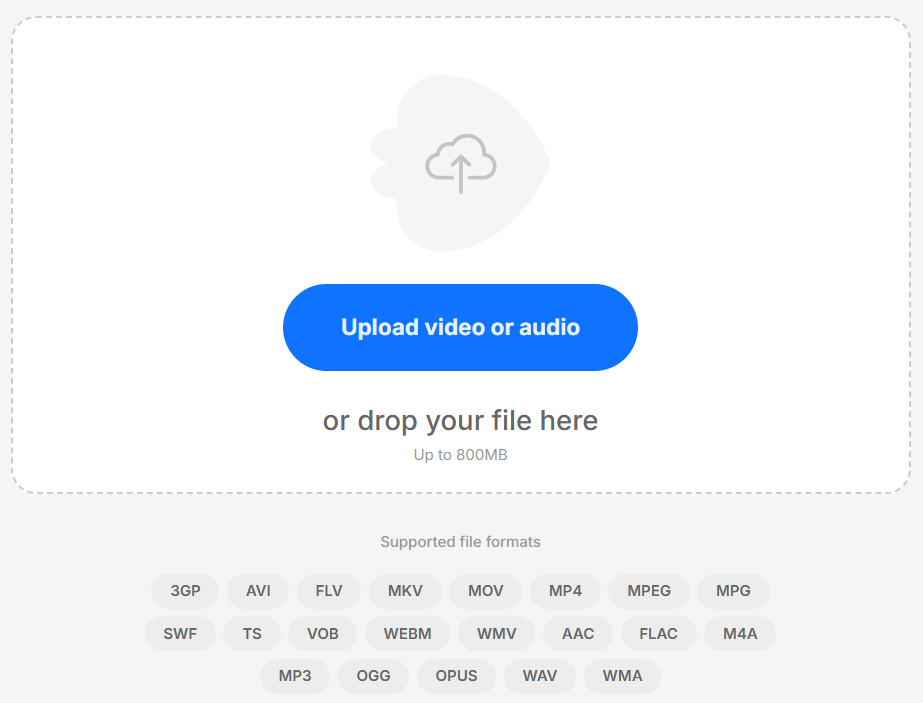Click the WAV format chip

[539, 676]
